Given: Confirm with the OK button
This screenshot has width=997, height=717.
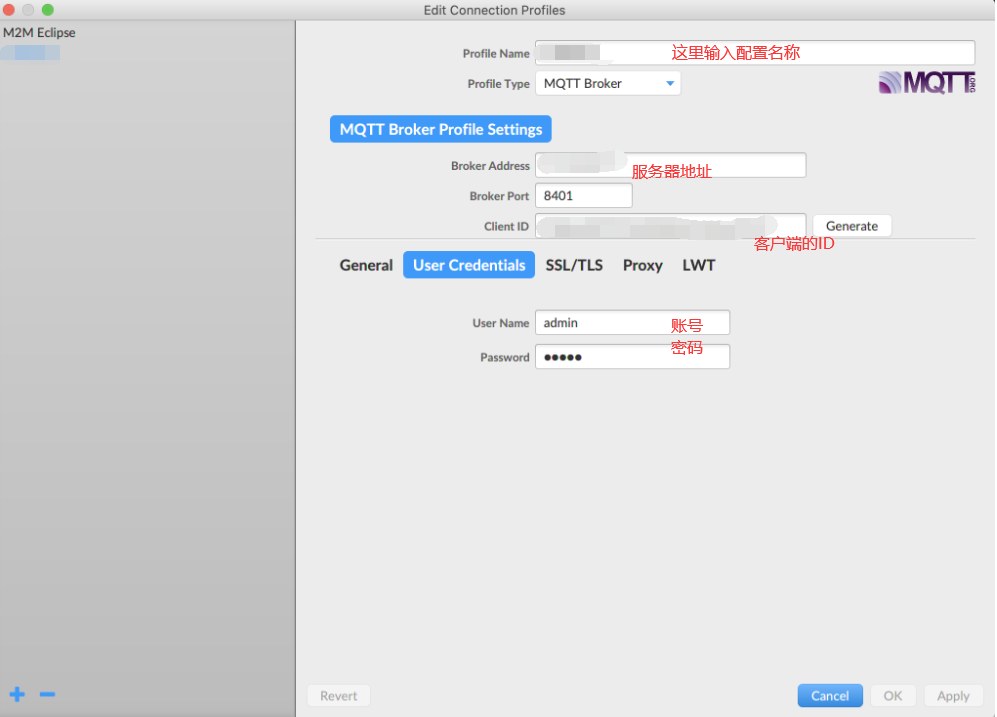Looking at the screenshot, I should pyautogui.click(x=893, y=696).
